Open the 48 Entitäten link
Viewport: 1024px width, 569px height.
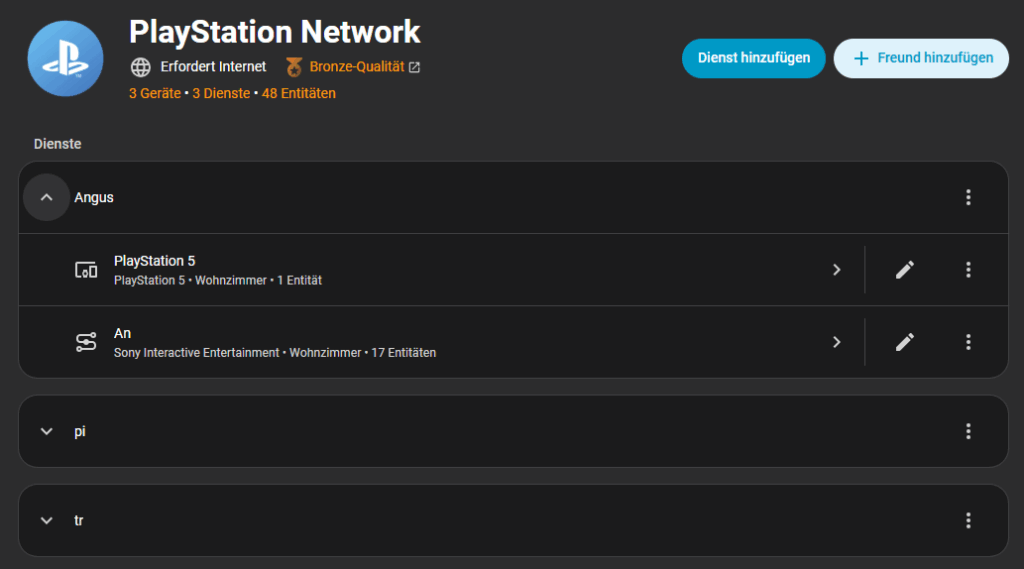click(x=299, y=93)
